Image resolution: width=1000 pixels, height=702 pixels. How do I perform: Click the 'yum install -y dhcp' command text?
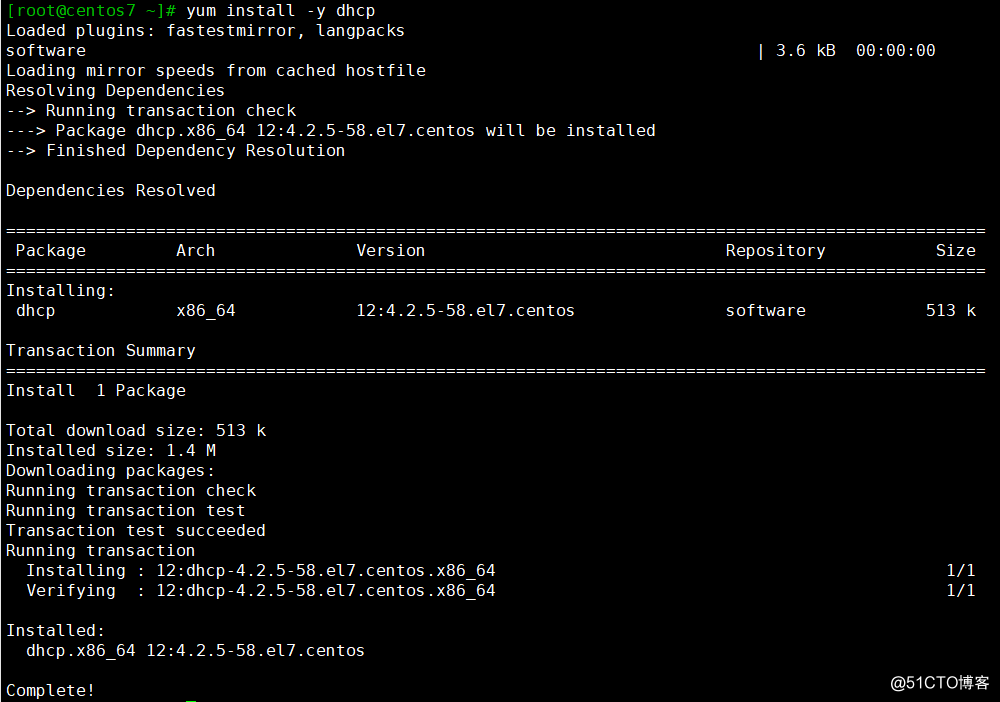[281, 11]
